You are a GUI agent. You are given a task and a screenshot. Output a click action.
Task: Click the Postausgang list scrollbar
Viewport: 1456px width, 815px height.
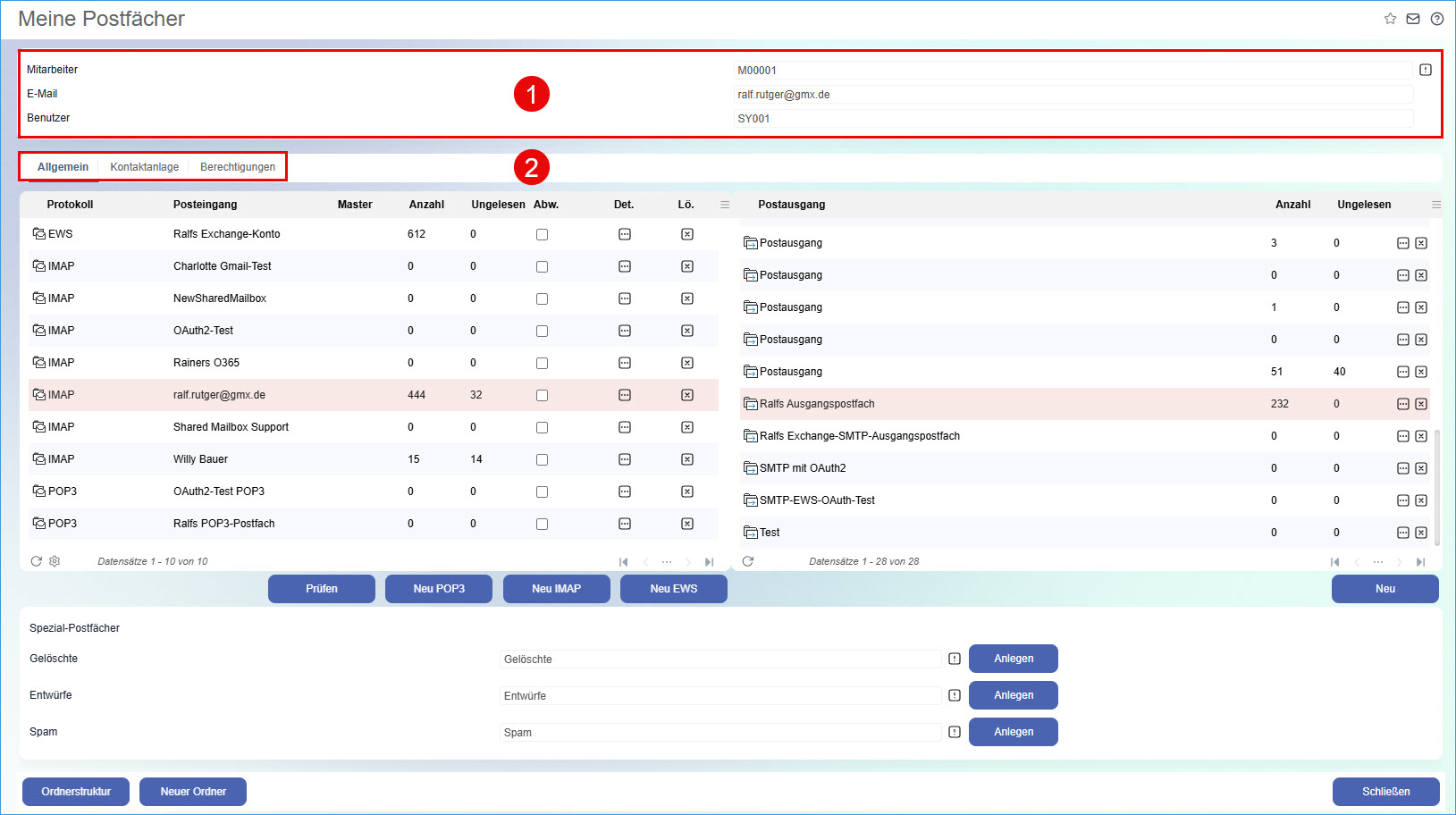coord(1437,488)
